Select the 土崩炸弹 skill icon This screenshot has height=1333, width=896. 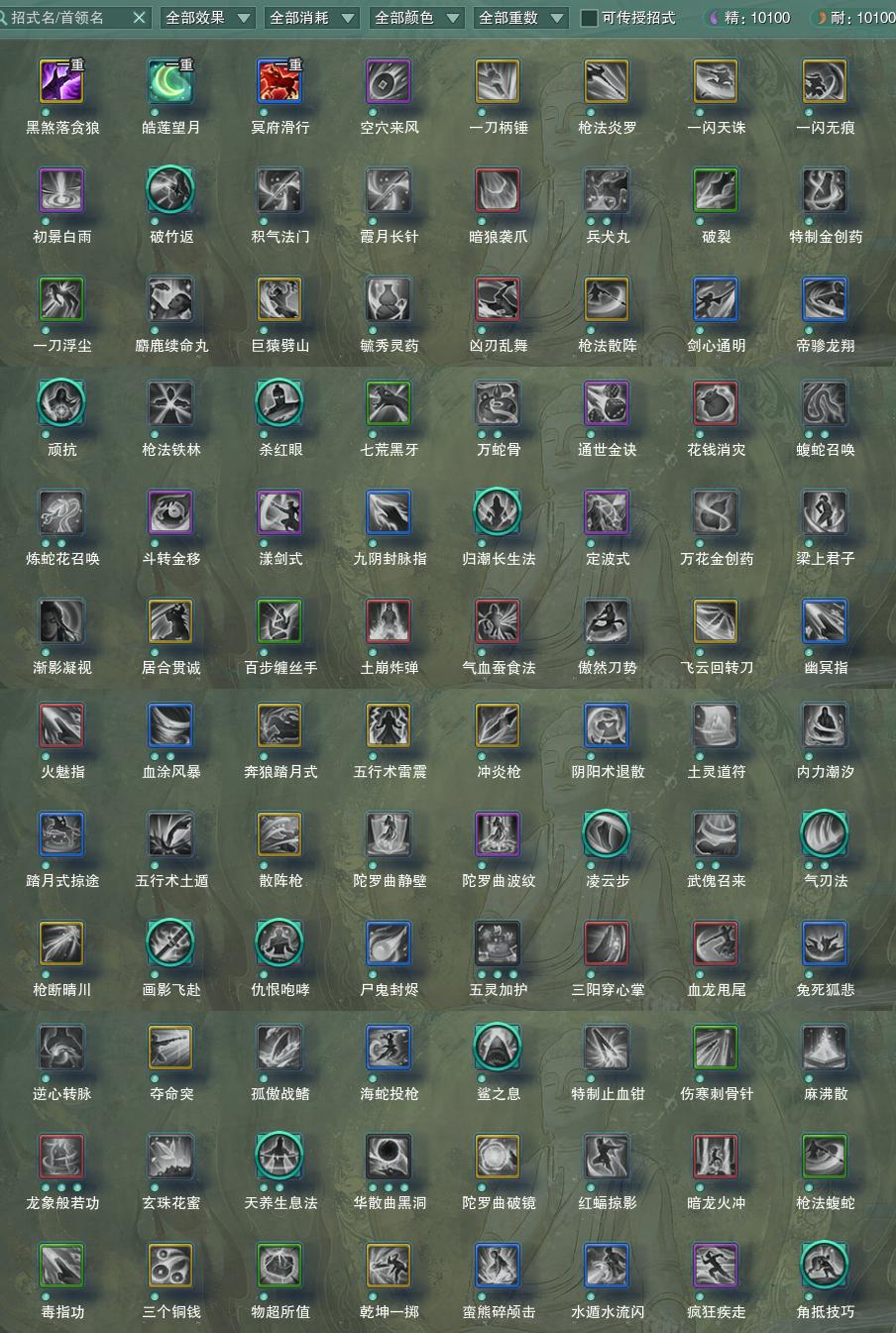[x=389, y=621]
